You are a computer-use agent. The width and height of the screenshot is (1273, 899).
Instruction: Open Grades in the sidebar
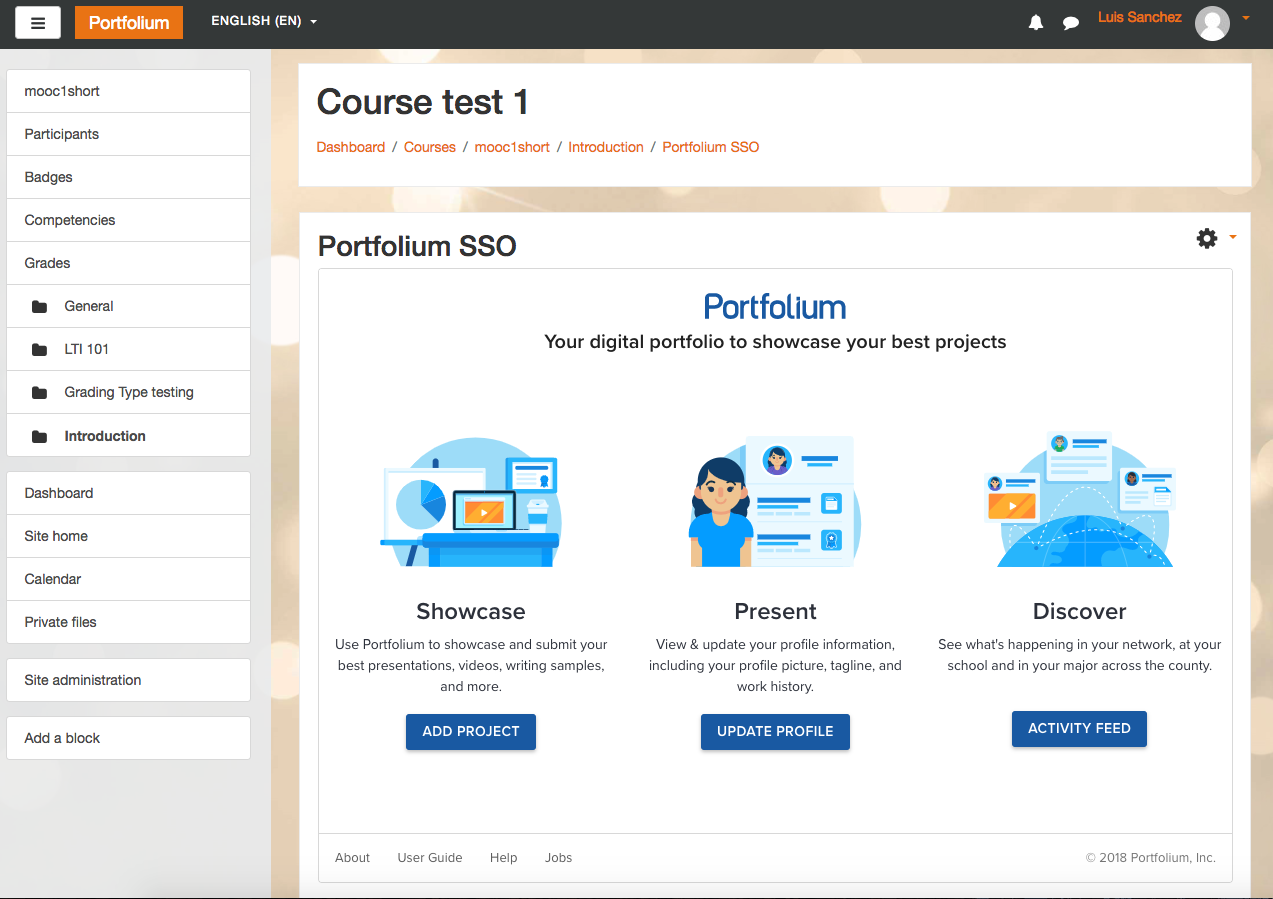tap(128, 263)
